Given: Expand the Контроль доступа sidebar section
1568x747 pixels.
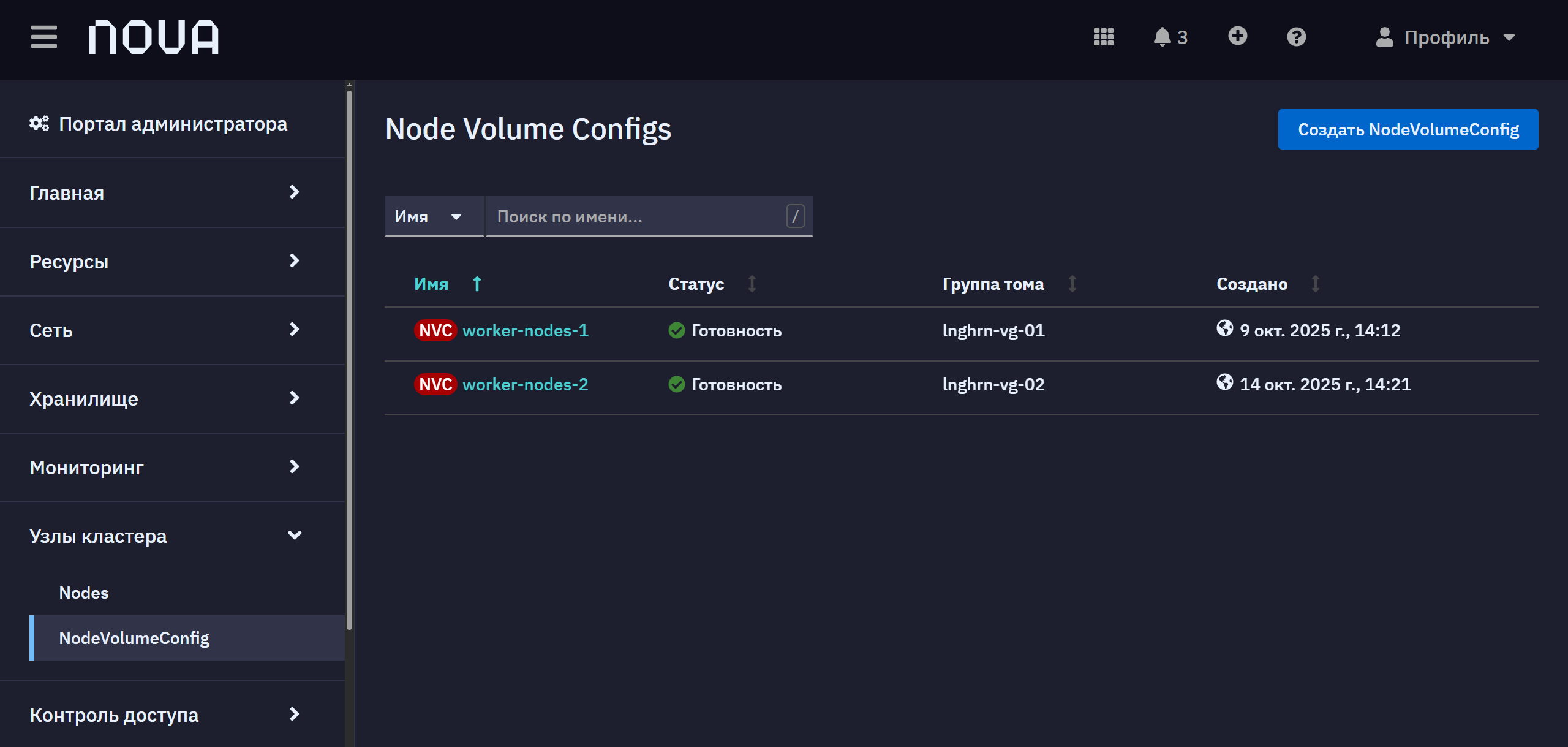Looking at the screenshot, I should [x=172, y=715].
